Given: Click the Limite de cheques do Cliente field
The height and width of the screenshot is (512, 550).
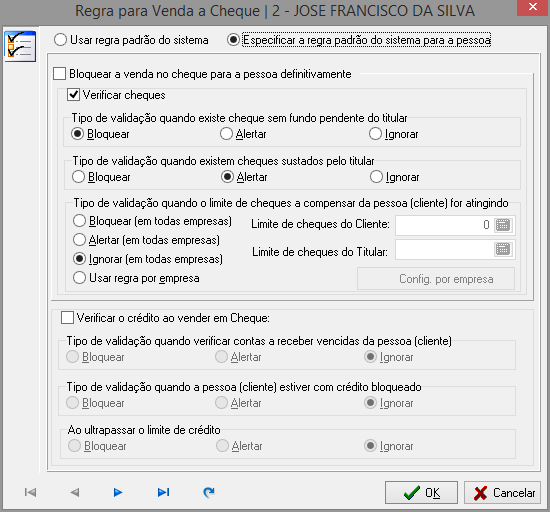Looking at the screenshot, I should click(x=444, y=225).
